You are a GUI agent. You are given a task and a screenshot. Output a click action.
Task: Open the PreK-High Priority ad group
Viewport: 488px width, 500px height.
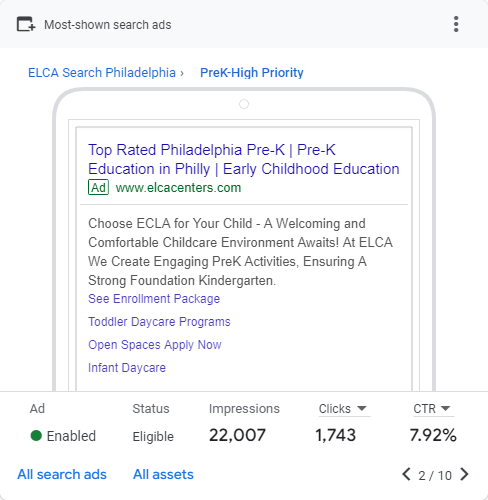click(252, 73)
